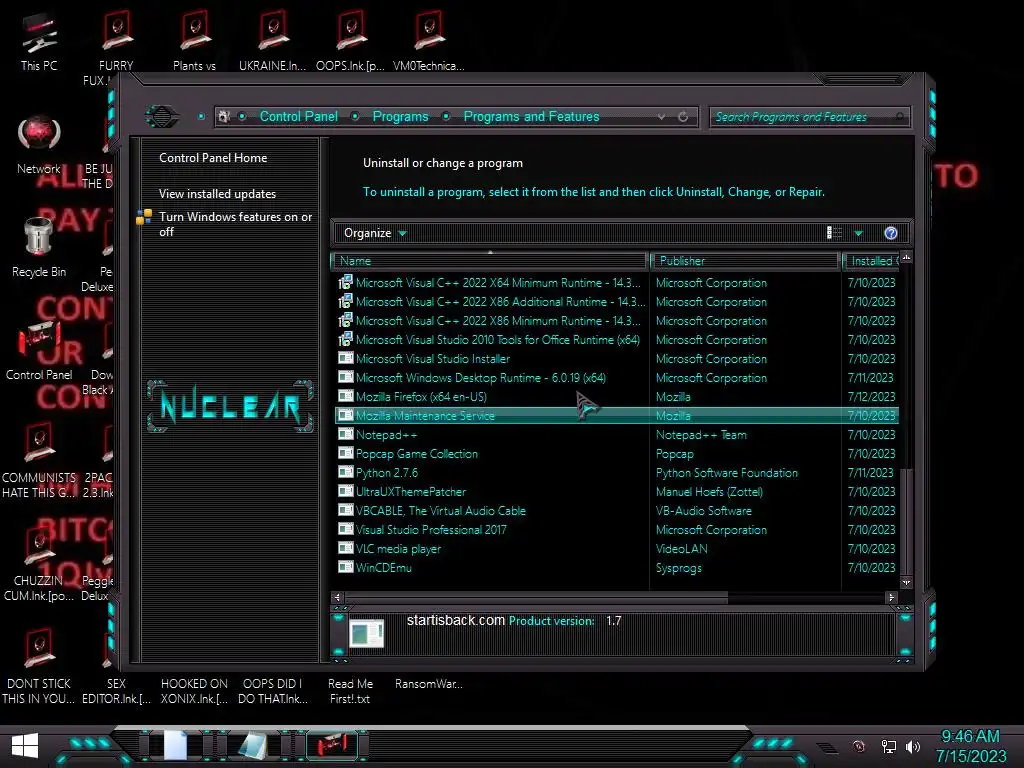
Task: Click the horizontal scrollbar left arrow
Action: 337,597
